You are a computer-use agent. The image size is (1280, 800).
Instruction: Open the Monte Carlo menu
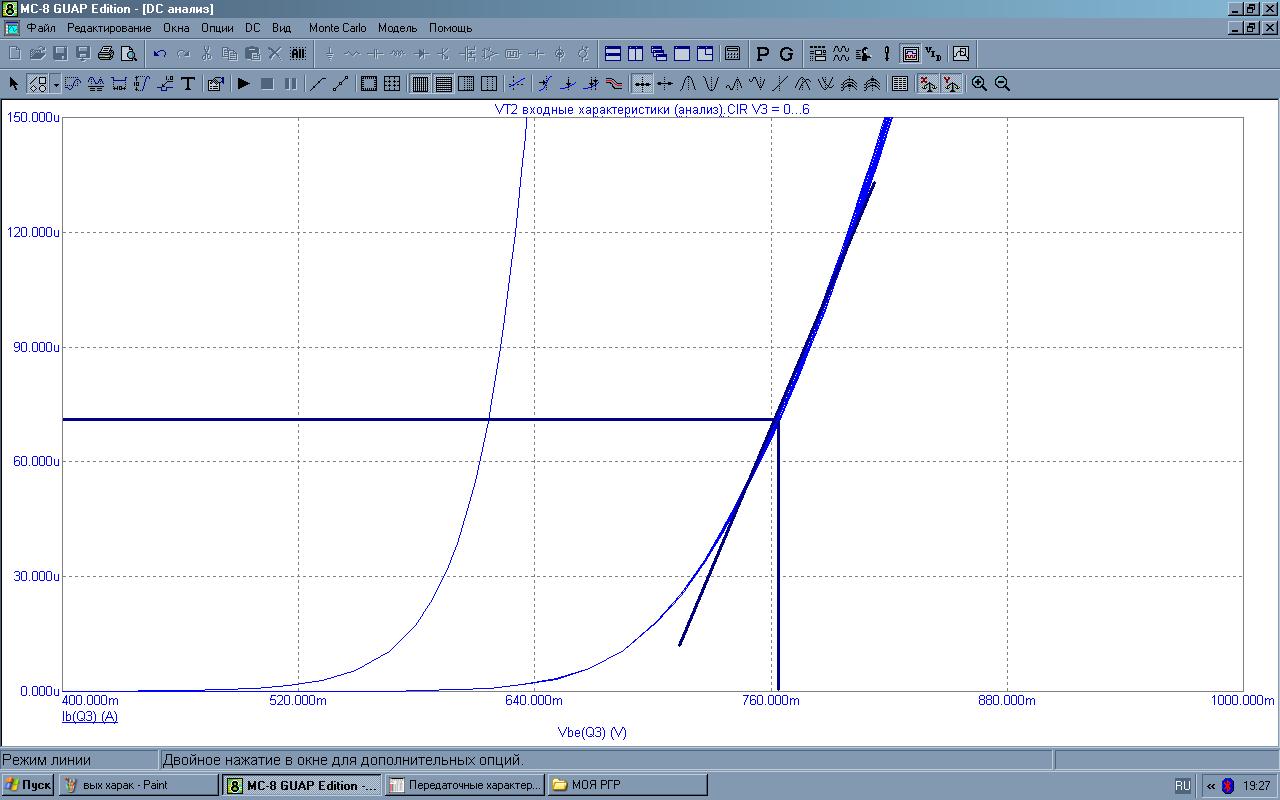click(x=337, y=28)
